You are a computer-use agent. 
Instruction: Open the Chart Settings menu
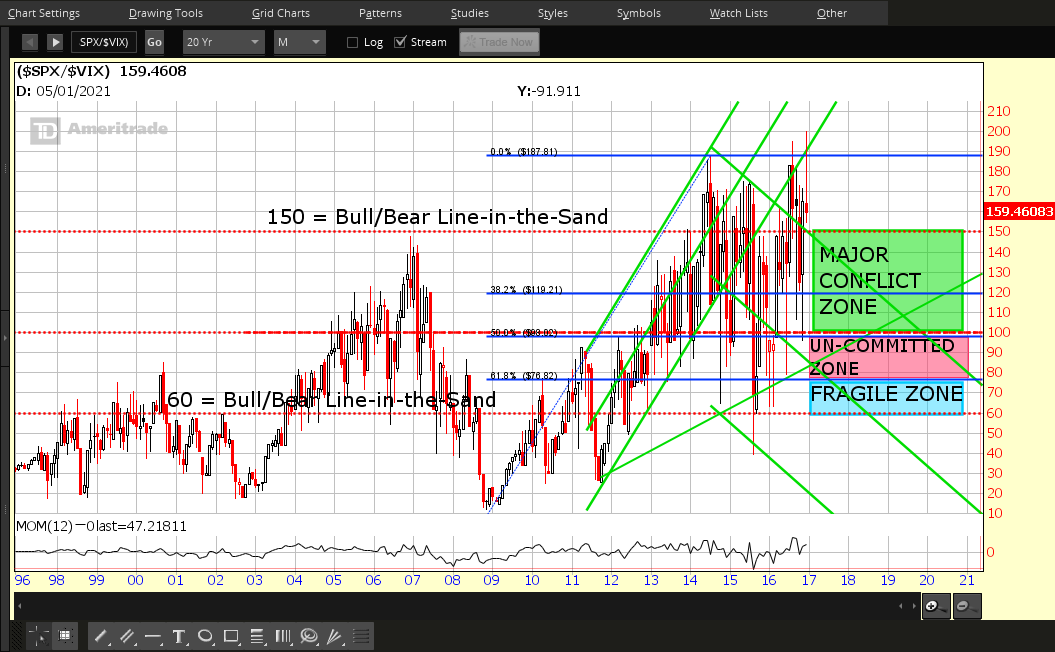click(x=44, y=13)
